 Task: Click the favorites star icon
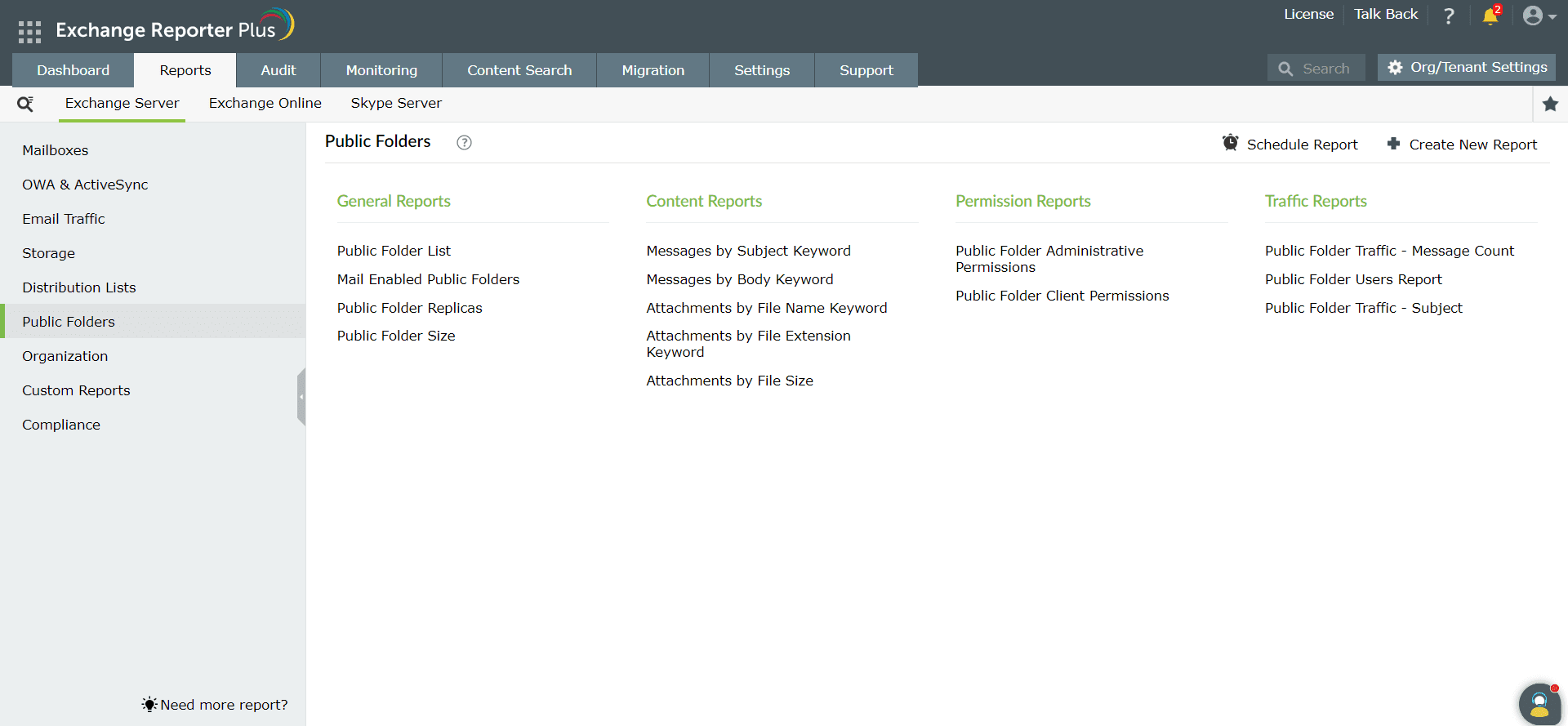(1550, 104)
